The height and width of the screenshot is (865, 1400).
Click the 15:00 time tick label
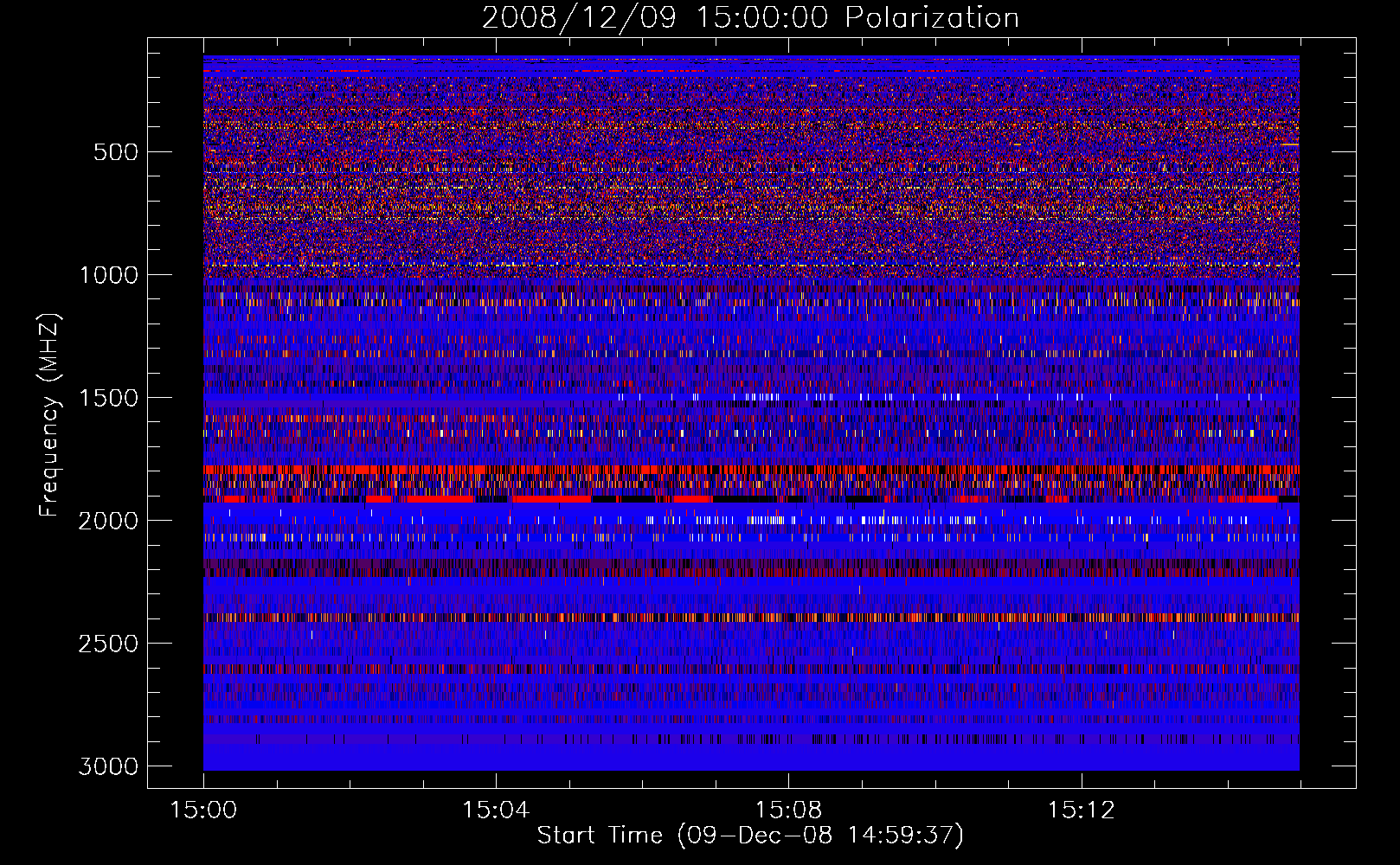click(203, 811)
